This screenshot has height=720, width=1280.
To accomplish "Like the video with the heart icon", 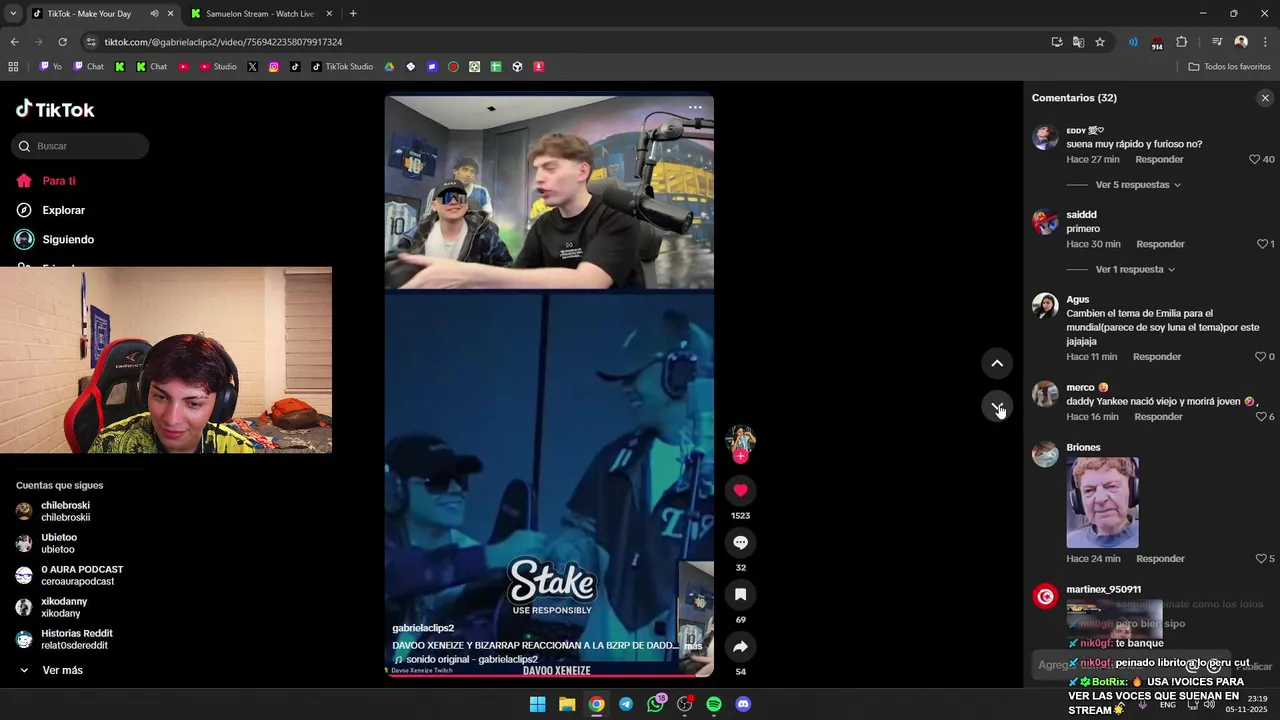I will tap(740, 490).
